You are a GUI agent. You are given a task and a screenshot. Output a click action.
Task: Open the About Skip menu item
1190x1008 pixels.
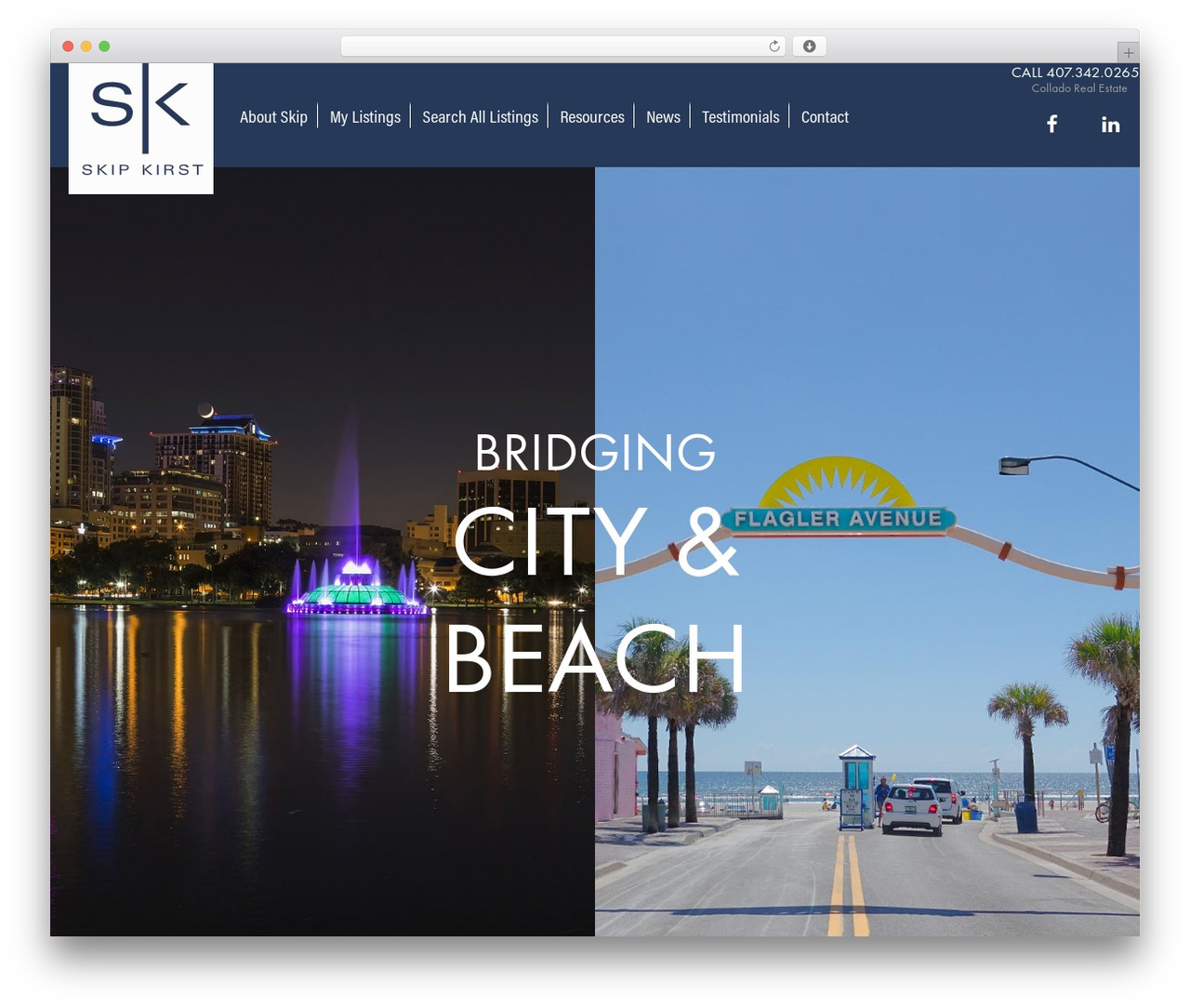point(273,117)
